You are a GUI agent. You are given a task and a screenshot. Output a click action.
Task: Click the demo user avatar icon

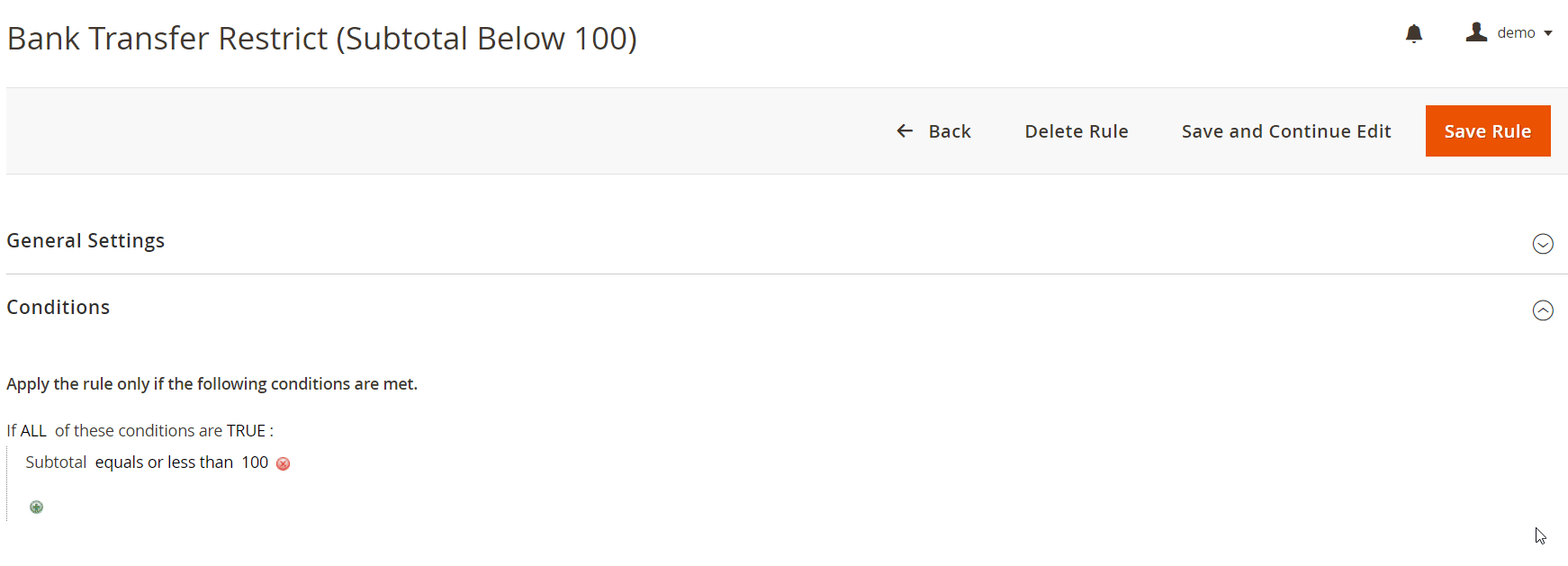[1476, 32]
